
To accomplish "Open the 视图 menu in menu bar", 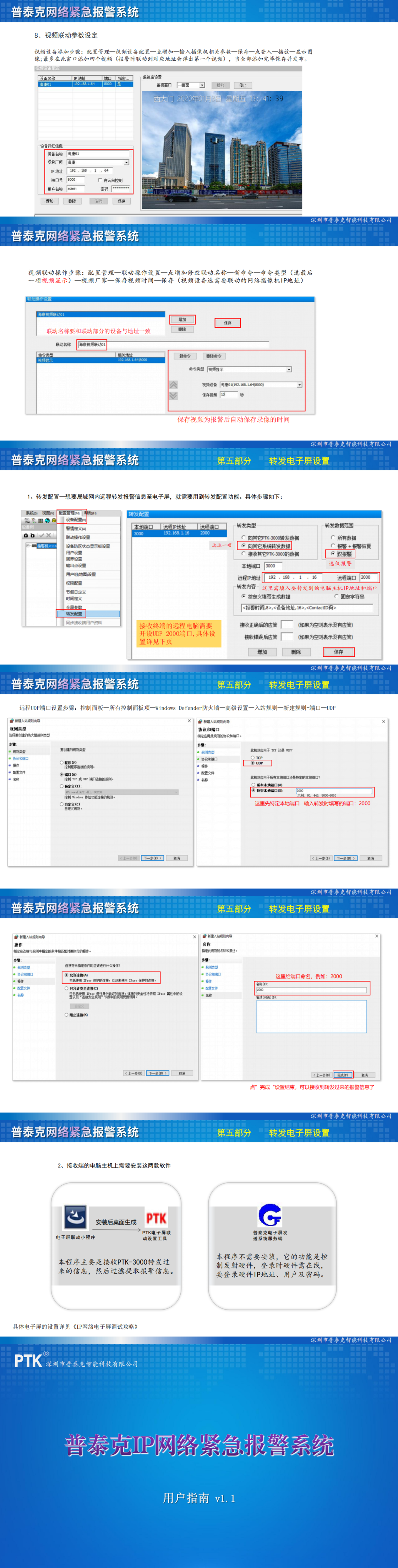I will point(48,513).
